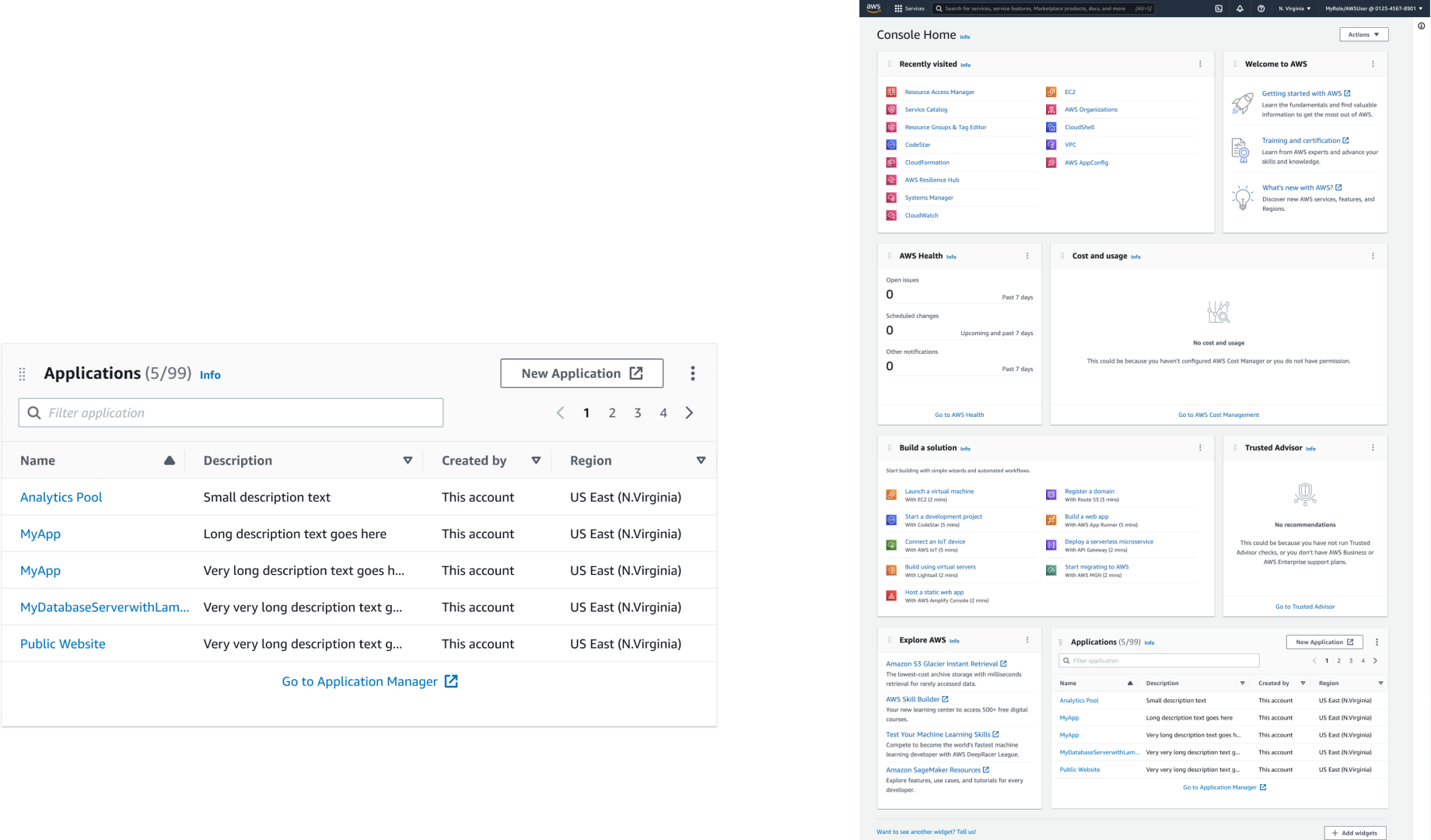Click the CodeStar icon in Recently visited
This screenshot has height=840, width=1431.
tap(891, 145)
